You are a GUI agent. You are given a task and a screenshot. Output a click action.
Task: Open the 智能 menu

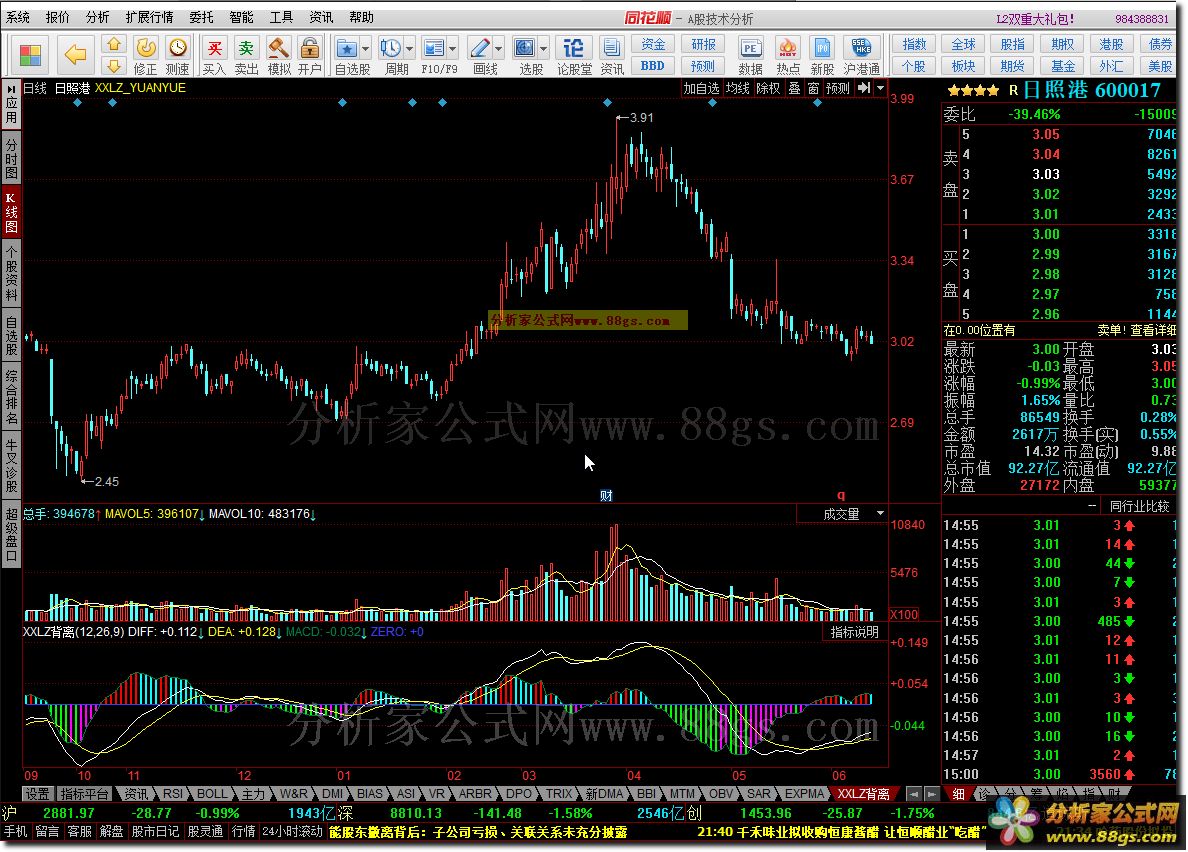241,17
